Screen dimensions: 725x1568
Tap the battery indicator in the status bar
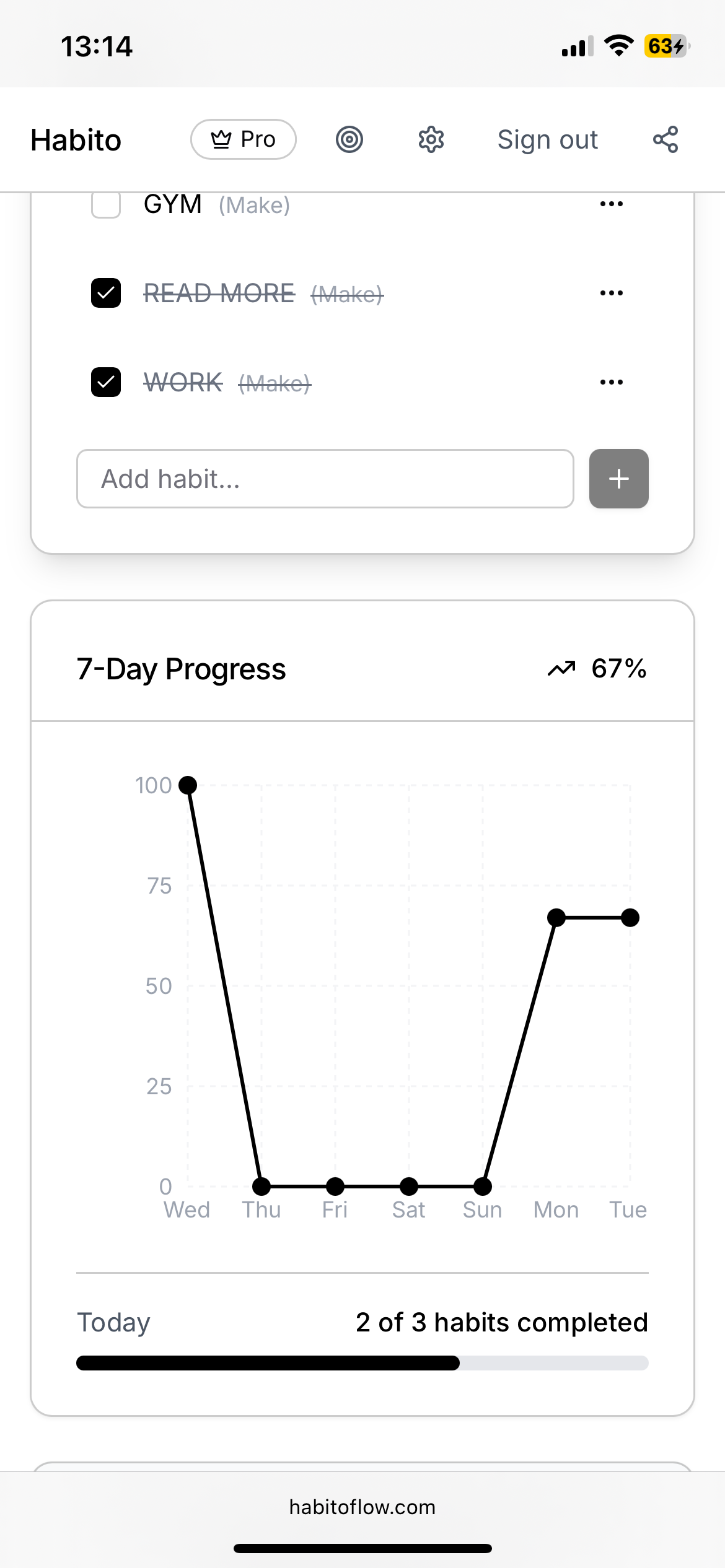[x=667, y=46]
